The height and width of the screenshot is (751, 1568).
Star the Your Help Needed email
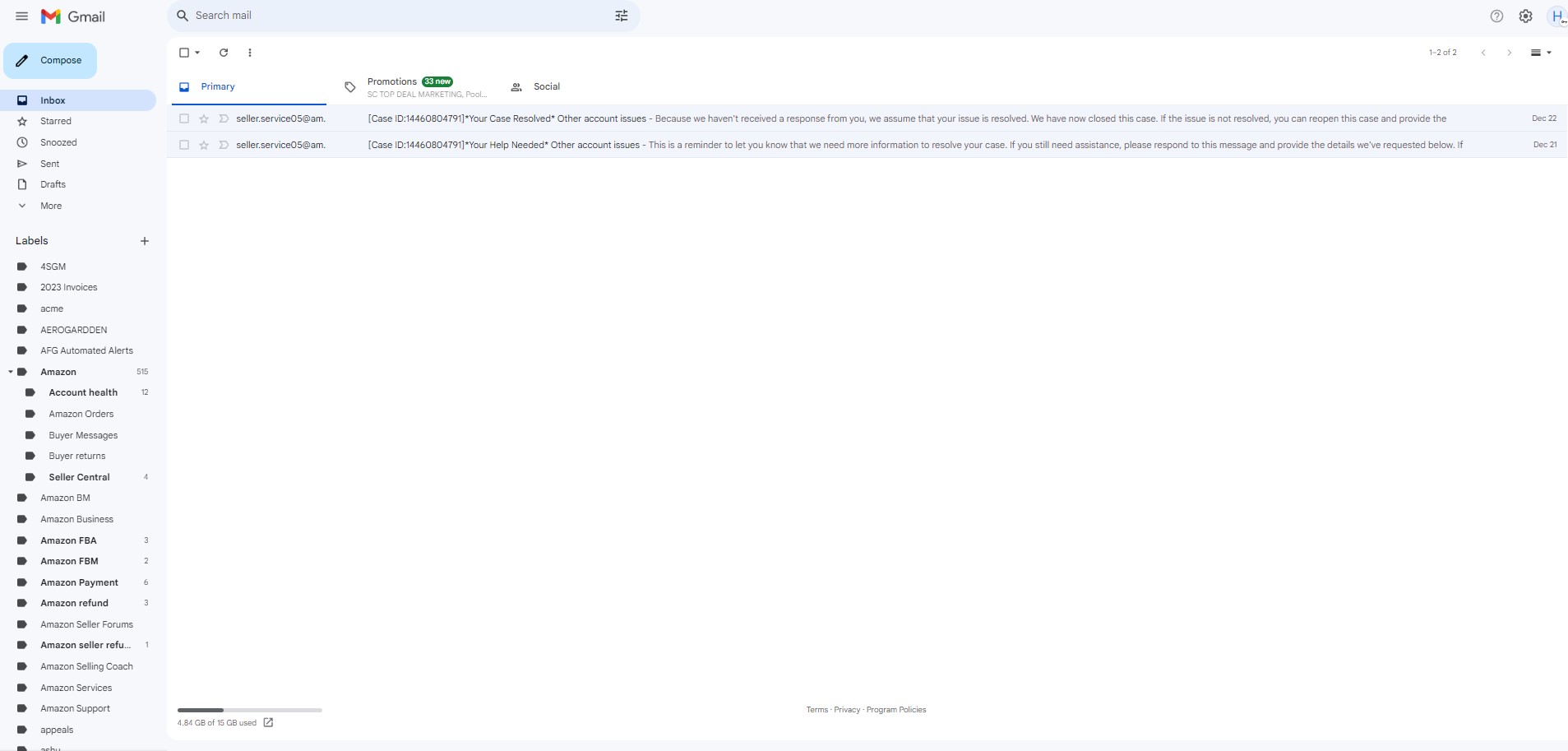tap(204, 145)
